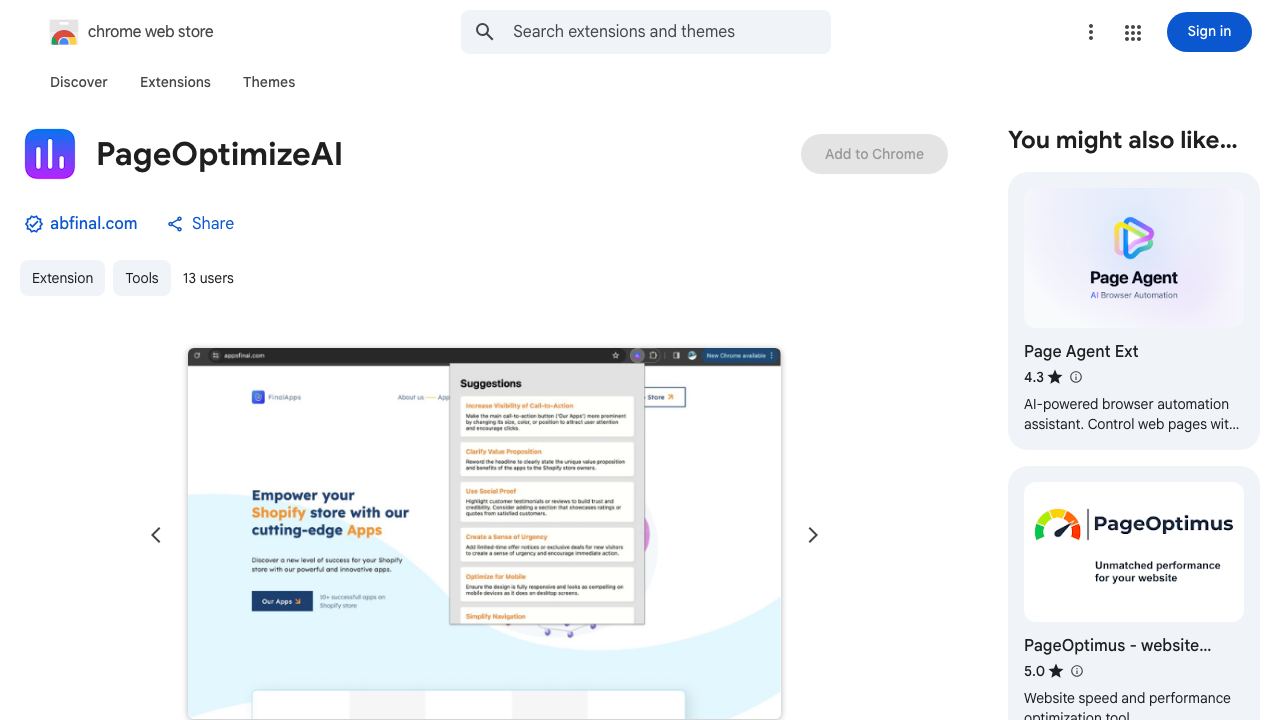Open the Discover tab
1280x720 pixels.
[79, 82]
